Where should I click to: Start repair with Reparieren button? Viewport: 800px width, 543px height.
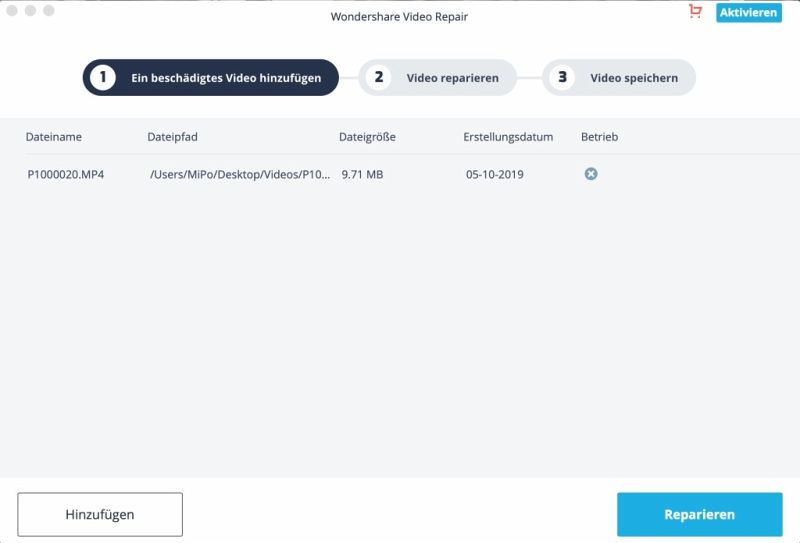[699, 514]
